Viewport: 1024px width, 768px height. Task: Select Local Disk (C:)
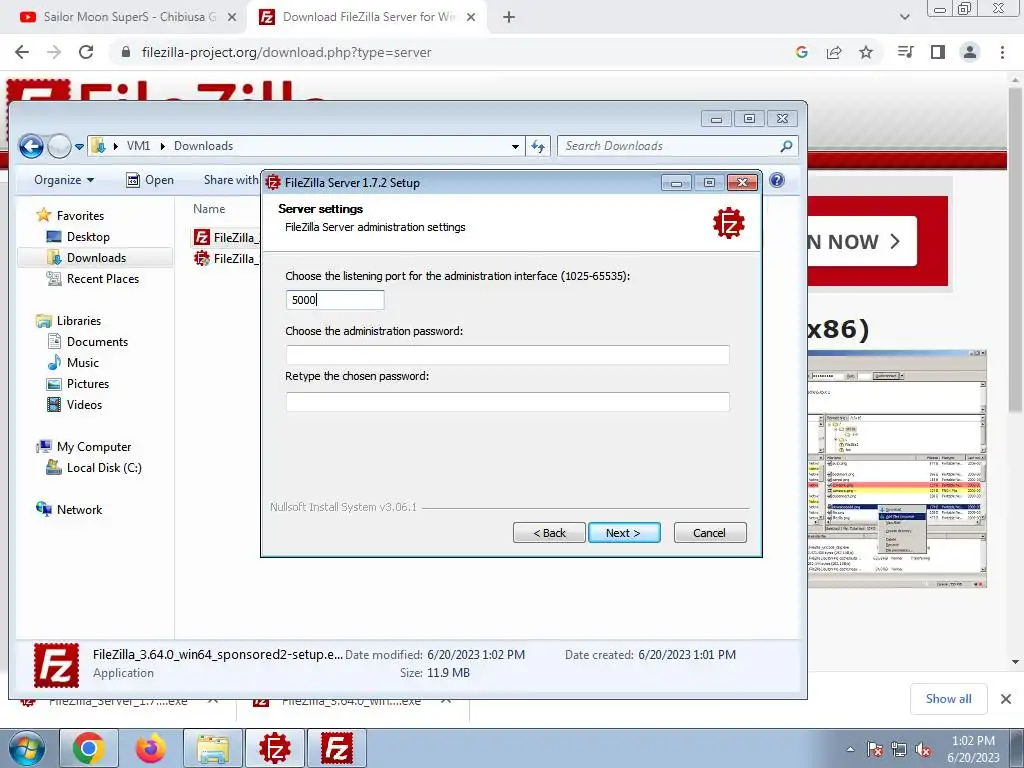94,468
